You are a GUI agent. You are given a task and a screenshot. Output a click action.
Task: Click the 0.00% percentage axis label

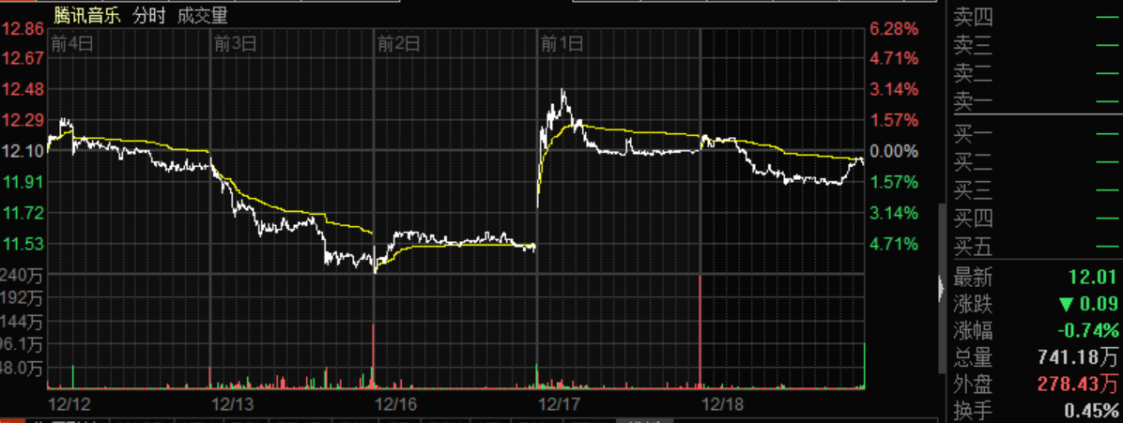(x=893, y=151)
